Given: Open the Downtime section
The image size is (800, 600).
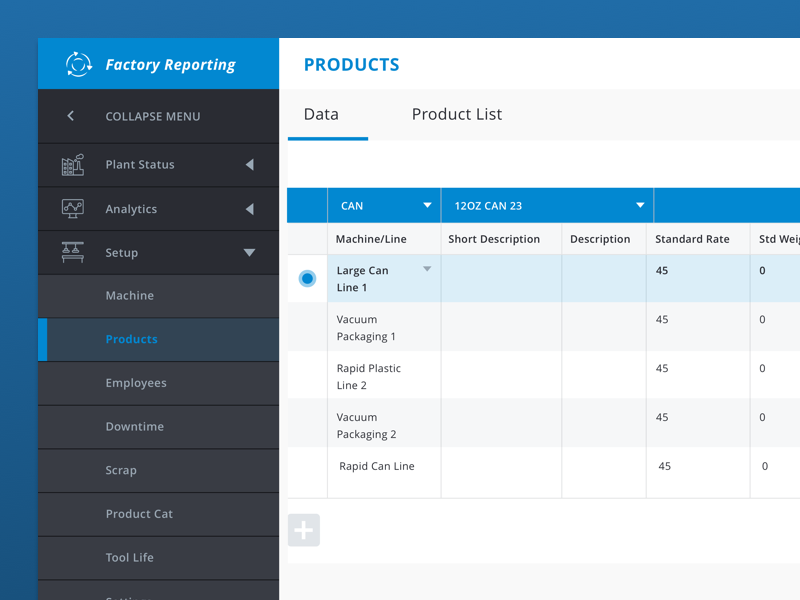Looking at the screenshot, I should tap(134, 426).
